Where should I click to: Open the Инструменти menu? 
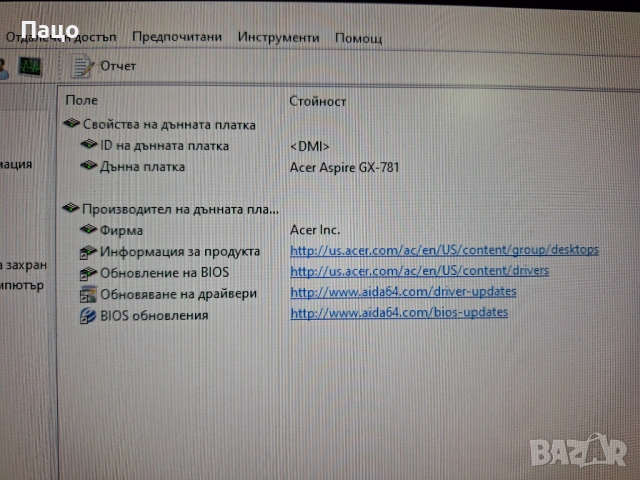click(x=278, y=38)
